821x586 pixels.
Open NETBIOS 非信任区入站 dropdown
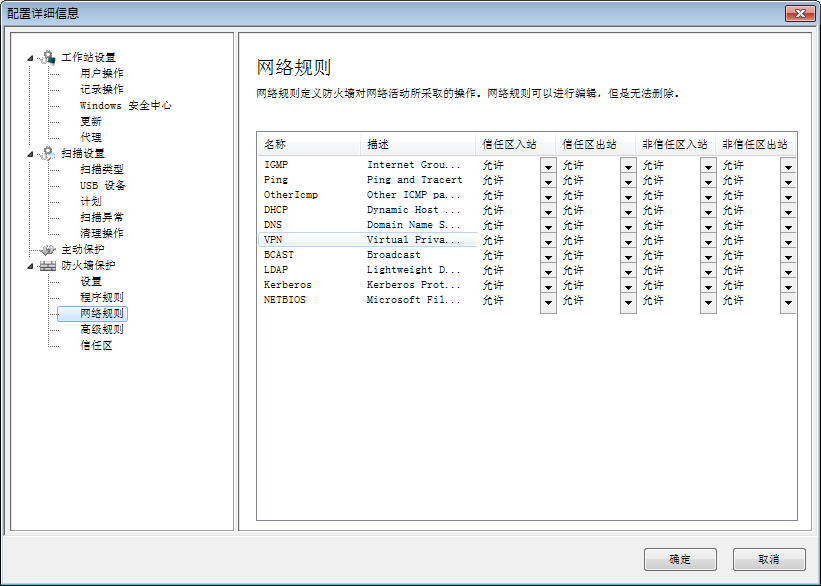[x=708, y=301]
